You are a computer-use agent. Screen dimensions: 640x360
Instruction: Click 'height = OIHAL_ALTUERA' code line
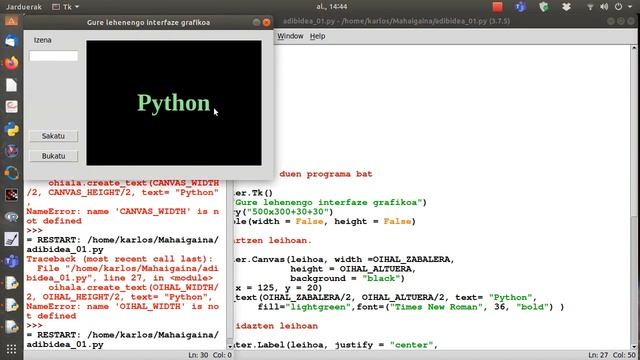coord(351,269)
